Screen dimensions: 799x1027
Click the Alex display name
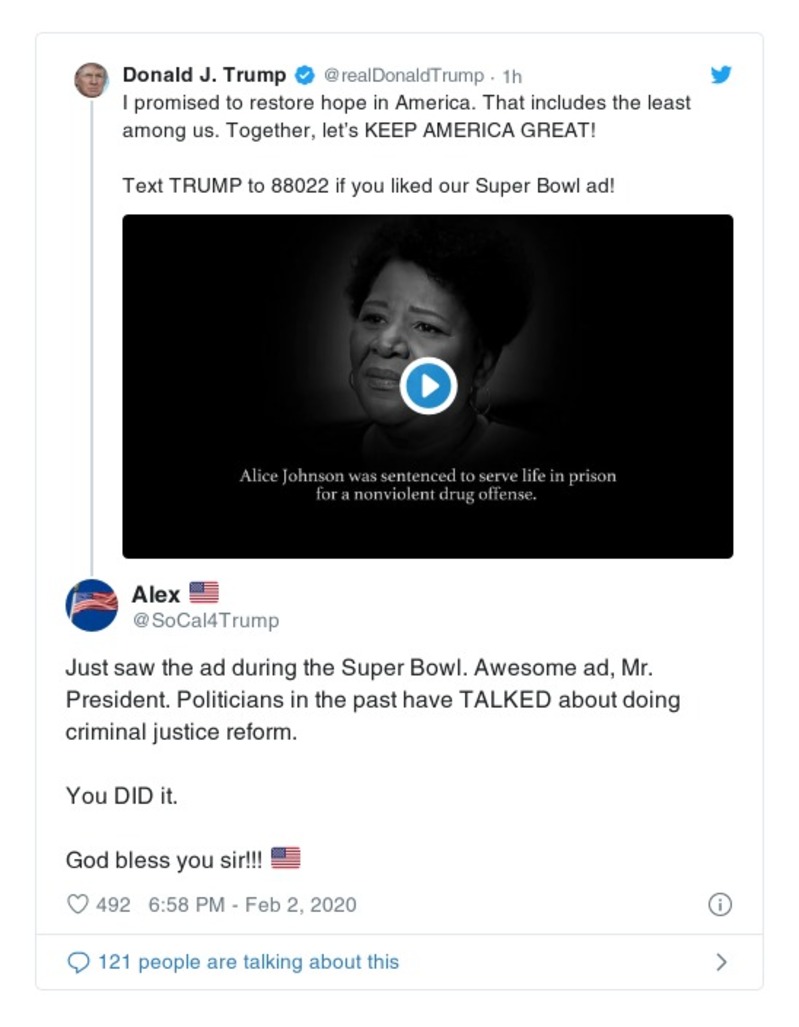[x=156, y=594]
